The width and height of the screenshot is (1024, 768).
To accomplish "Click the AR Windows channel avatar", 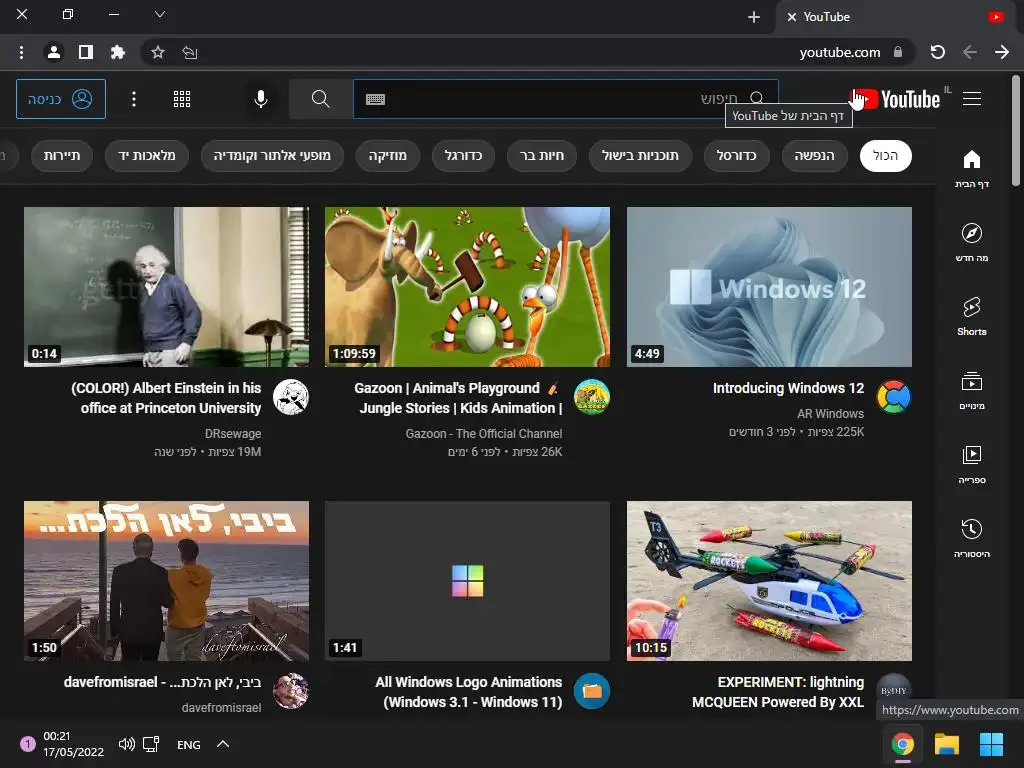I will (x=893, y=397).
